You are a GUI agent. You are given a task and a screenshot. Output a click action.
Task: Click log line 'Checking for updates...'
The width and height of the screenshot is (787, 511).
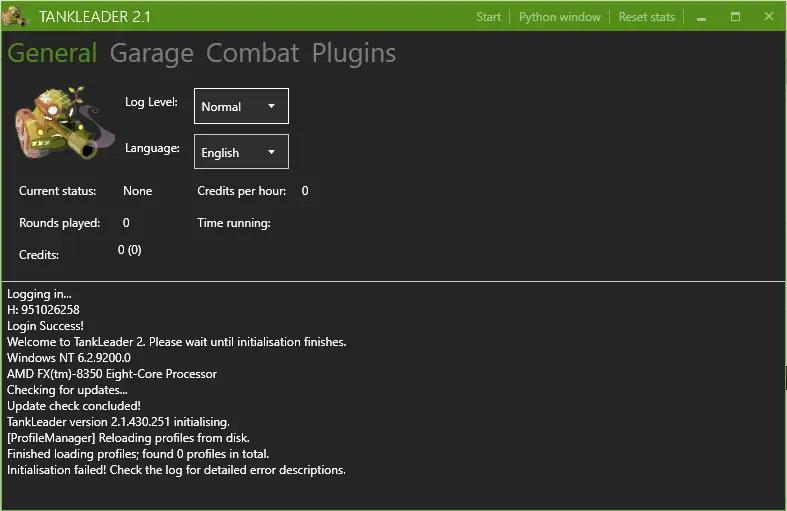tap(67, 390)
